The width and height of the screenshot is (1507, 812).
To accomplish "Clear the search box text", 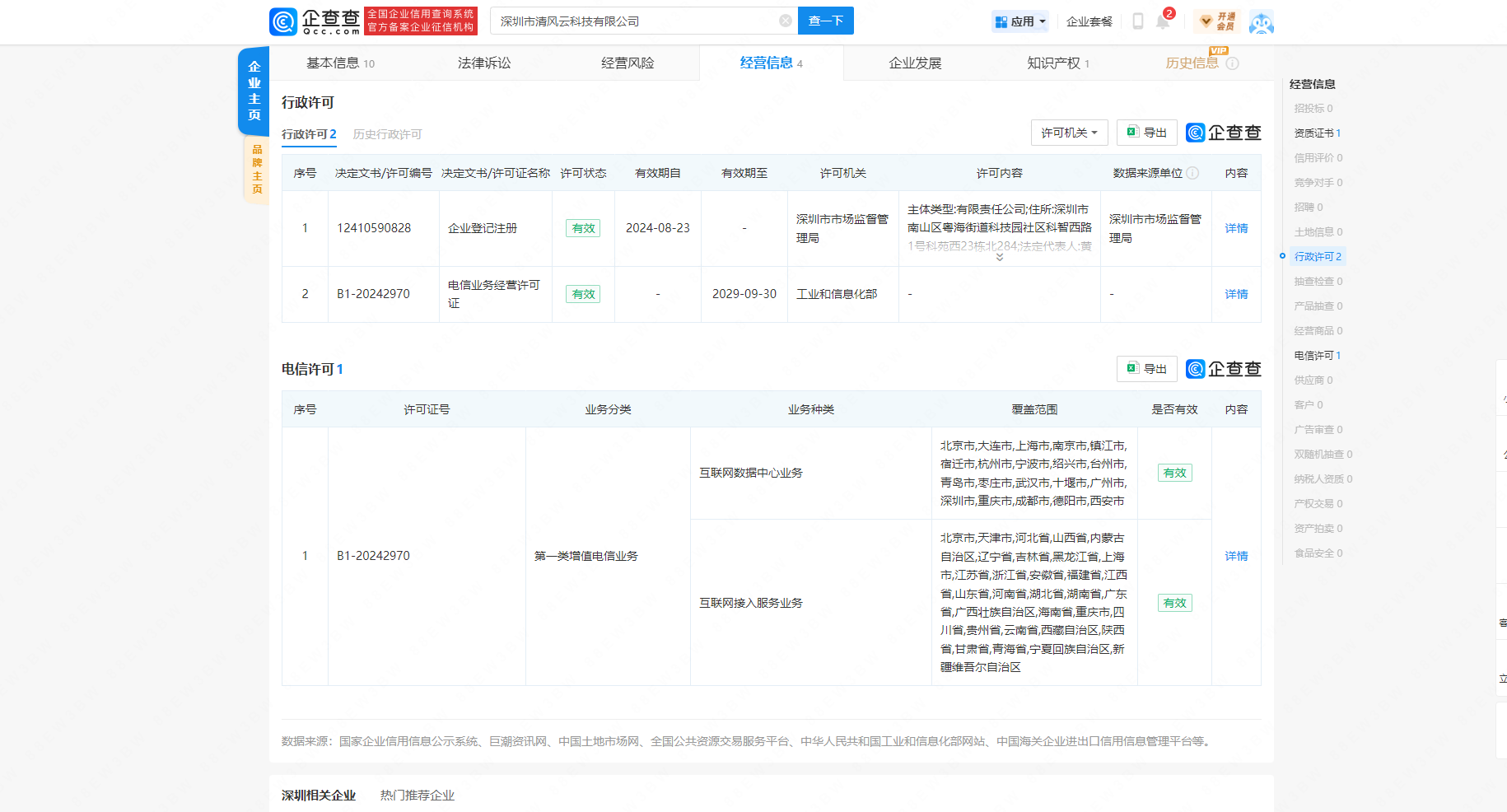I will (x=785, y=21).
